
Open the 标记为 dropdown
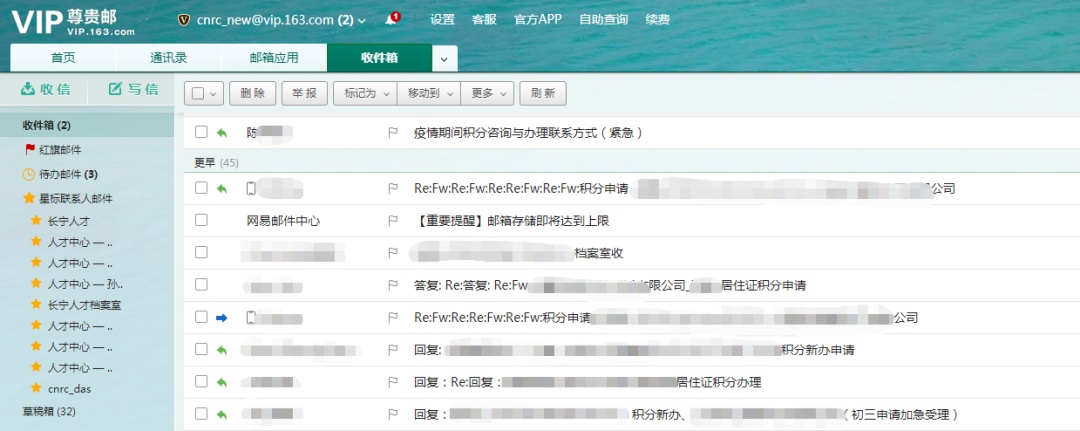coord(365,94)
